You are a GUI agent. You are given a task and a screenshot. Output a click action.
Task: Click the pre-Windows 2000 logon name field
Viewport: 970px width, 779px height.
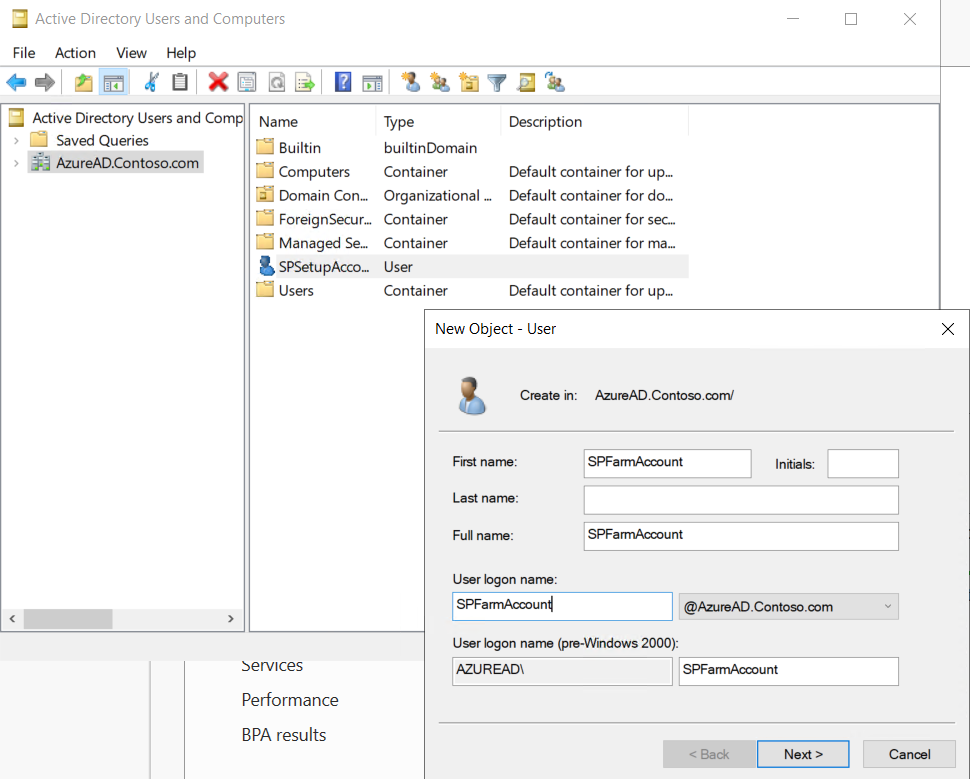coord(788,671)
